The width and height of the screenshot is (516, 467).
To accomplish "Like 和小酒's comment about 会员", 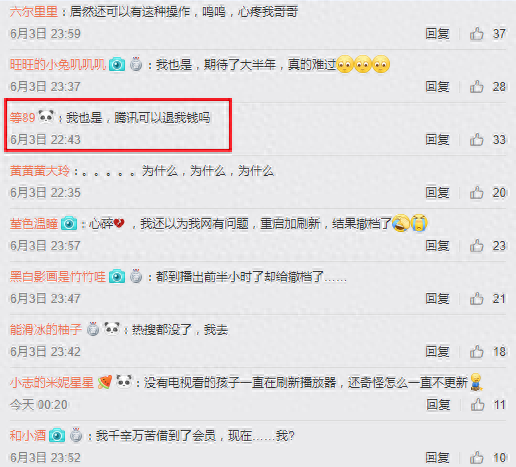I will click(x=477, y=458).
